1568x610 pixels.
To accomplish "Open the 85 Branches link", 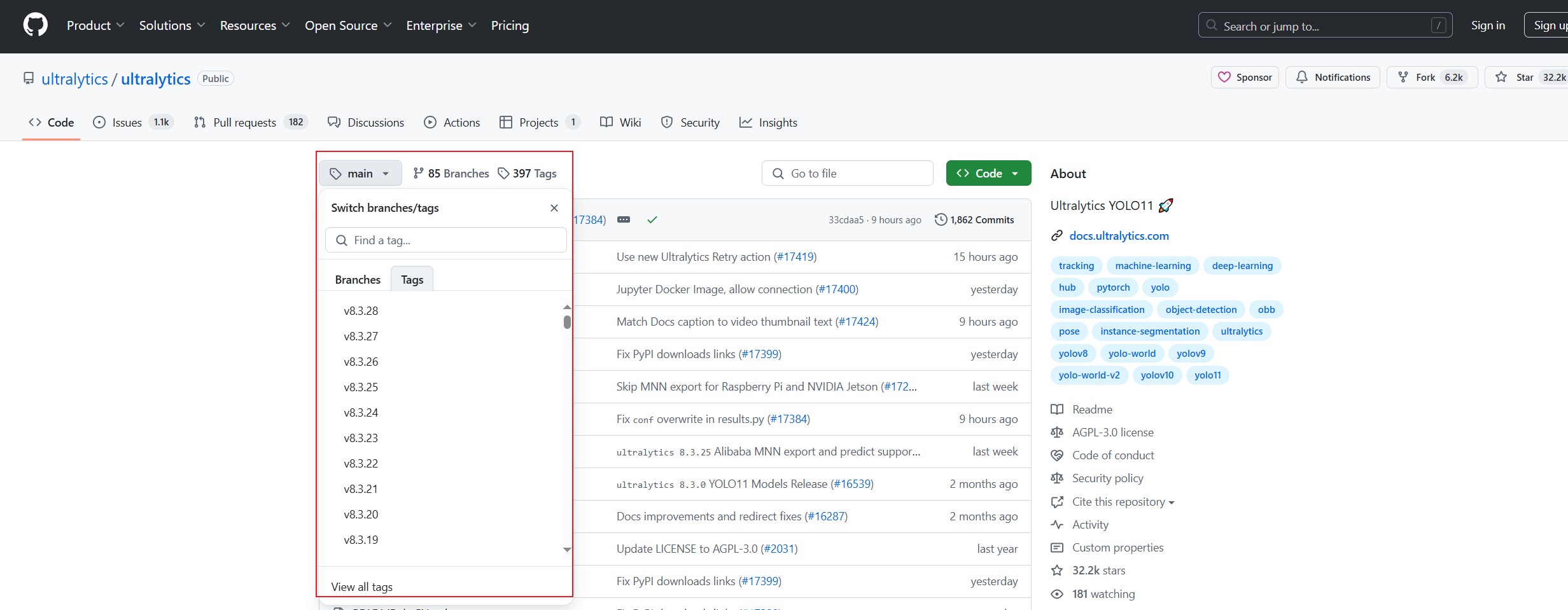I will pos(451,173).
